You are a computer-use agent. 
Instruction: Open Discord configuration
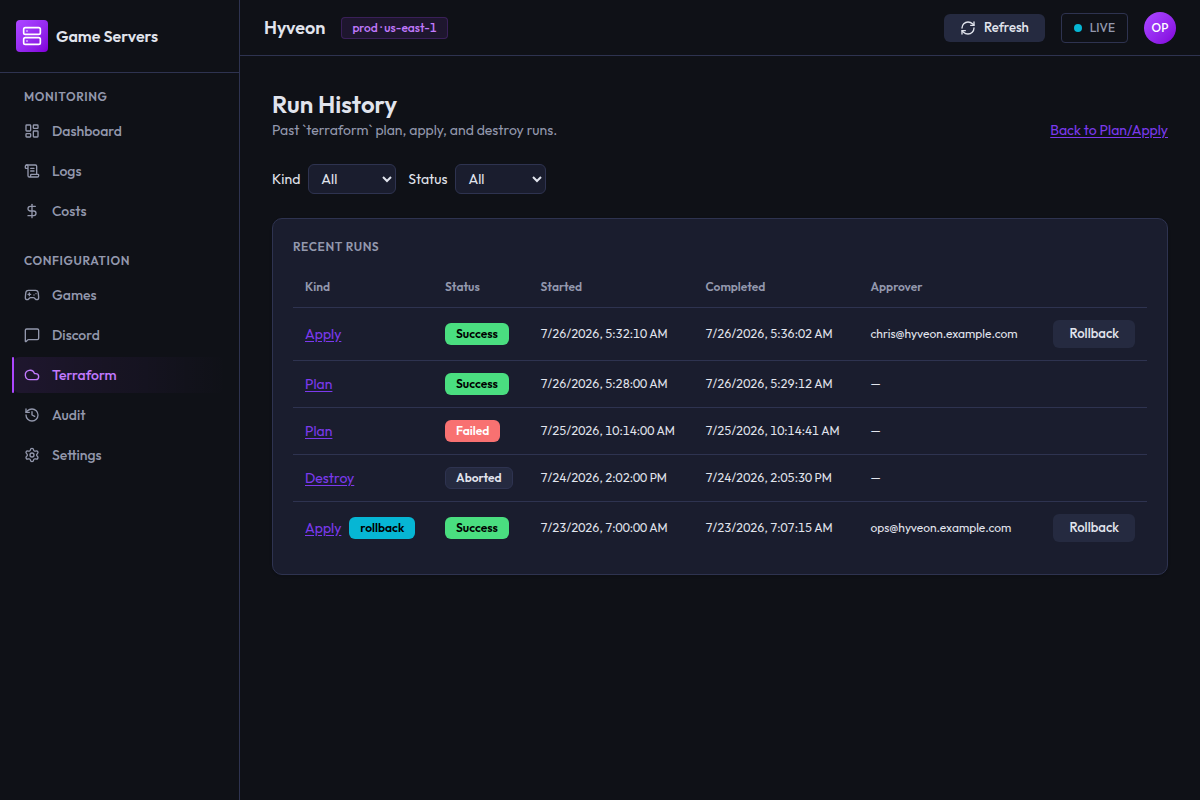(x=120, y=335)
